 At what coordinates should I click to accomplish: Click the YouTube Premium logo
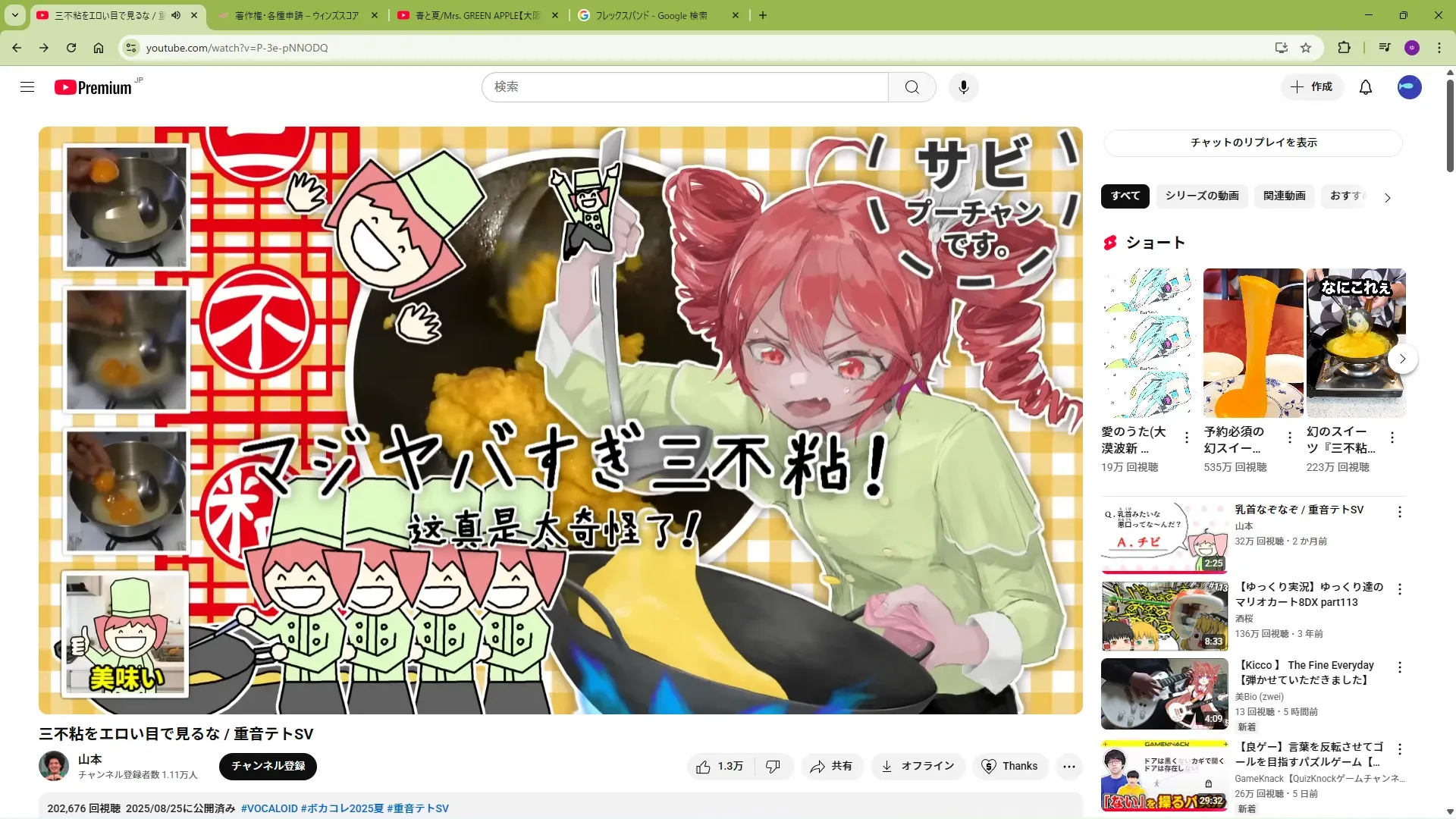94,87
